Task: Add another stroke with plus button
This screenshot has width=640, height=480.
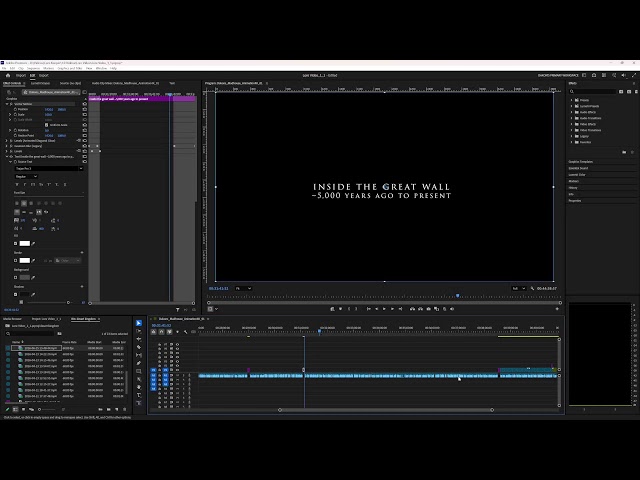Action: (x=82, y=253)
